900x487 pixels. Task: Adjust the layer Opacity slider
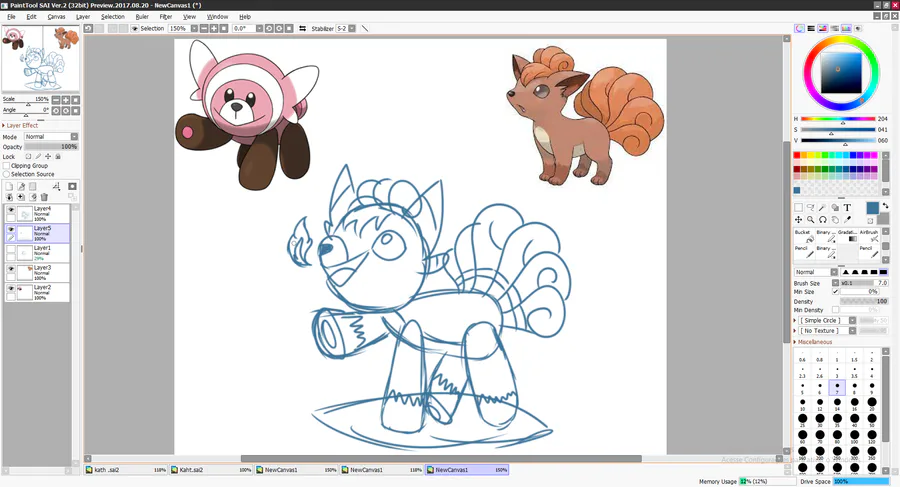coord(51,147)
